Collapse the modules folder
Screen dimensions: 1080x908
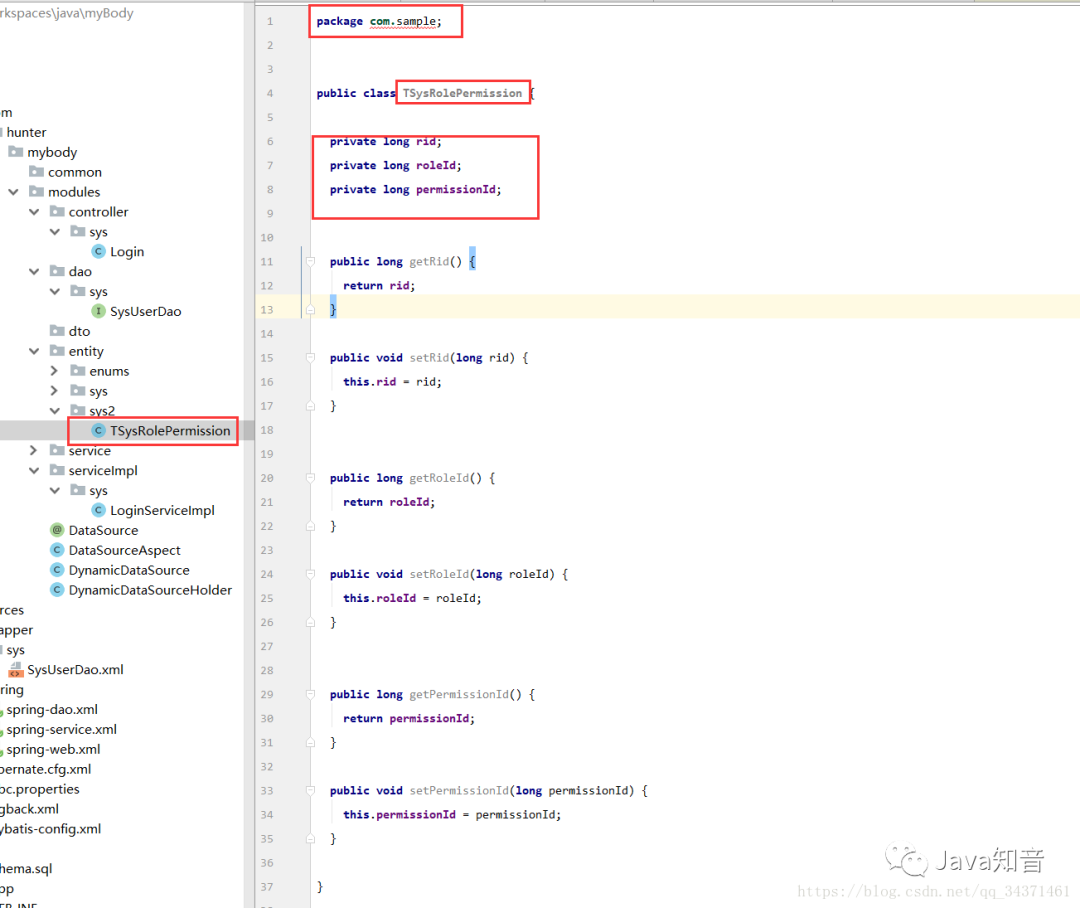13,192
